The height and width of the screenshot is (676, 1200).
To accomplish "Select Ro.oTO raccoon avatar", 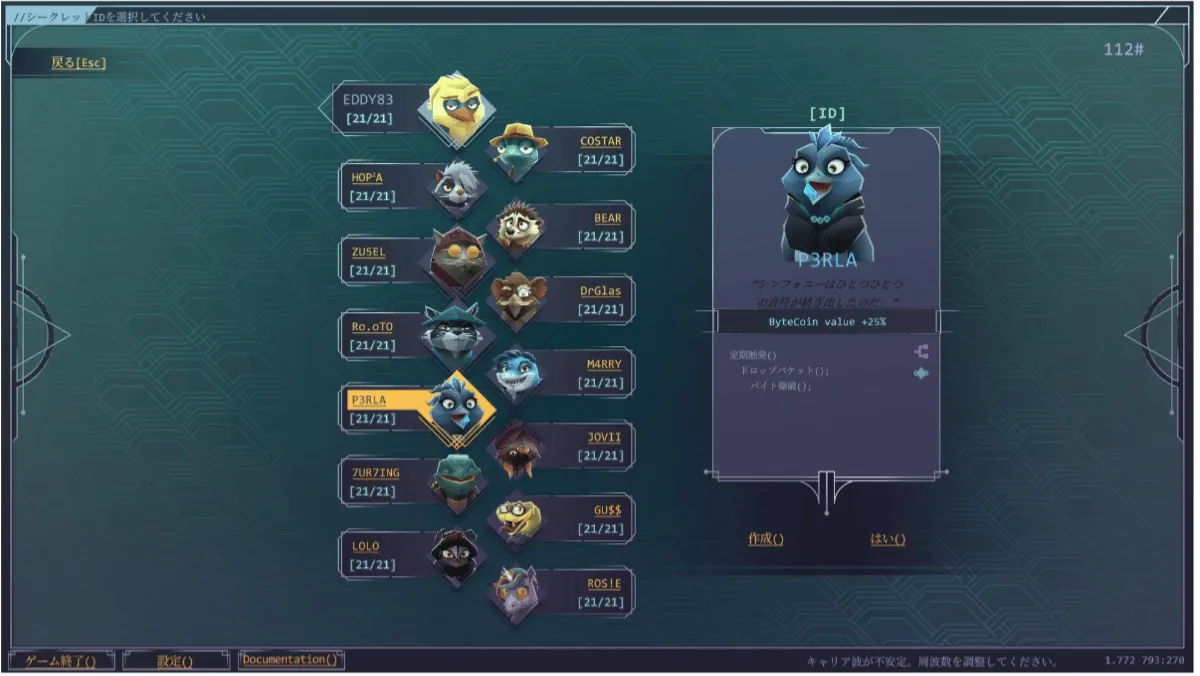I will 454,335.
